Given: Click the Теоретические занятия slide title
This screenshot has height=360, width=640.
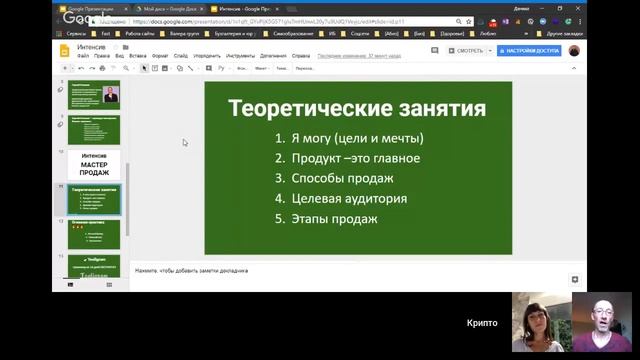Looking at the screenshot, I should [357, 108].
